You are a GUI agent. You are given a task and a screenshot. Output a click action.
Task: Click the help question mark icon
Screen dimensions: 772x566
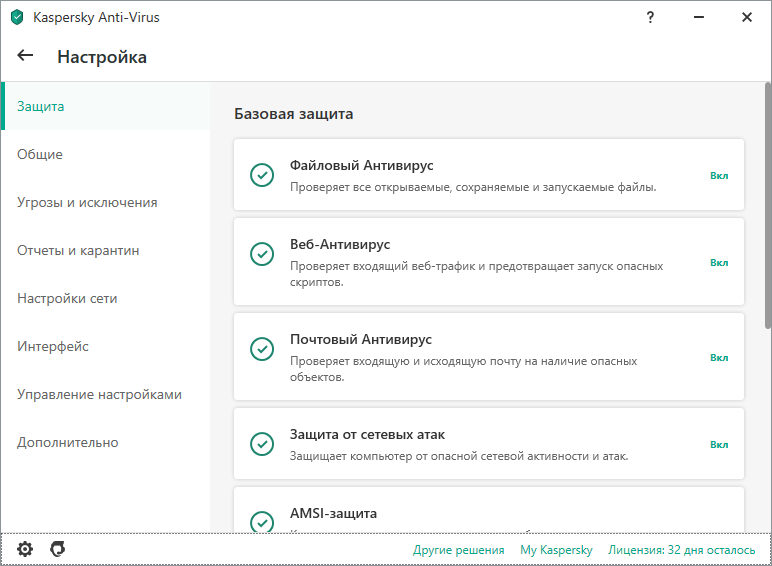click(x=651, y=17)
